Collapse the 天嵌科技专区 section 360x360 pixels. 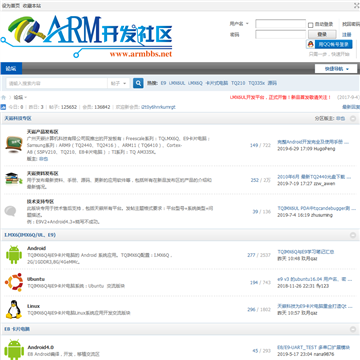point(353,119)
